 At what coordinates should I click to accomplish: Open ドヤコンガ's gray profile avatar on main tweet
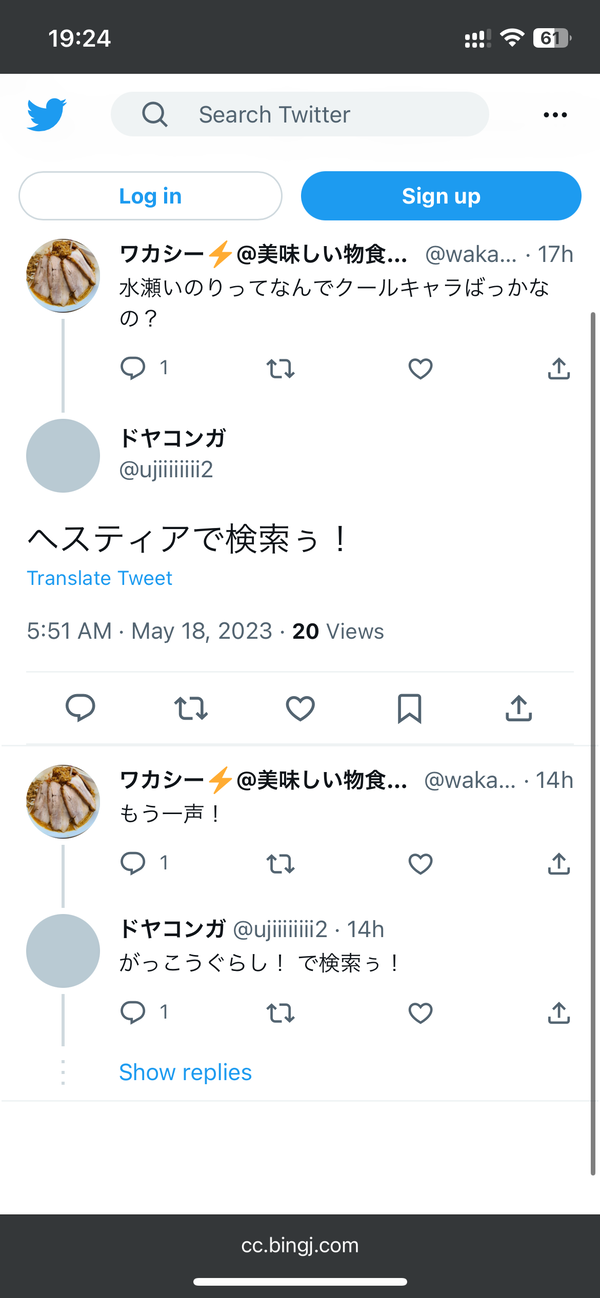(x=63, y=456)
